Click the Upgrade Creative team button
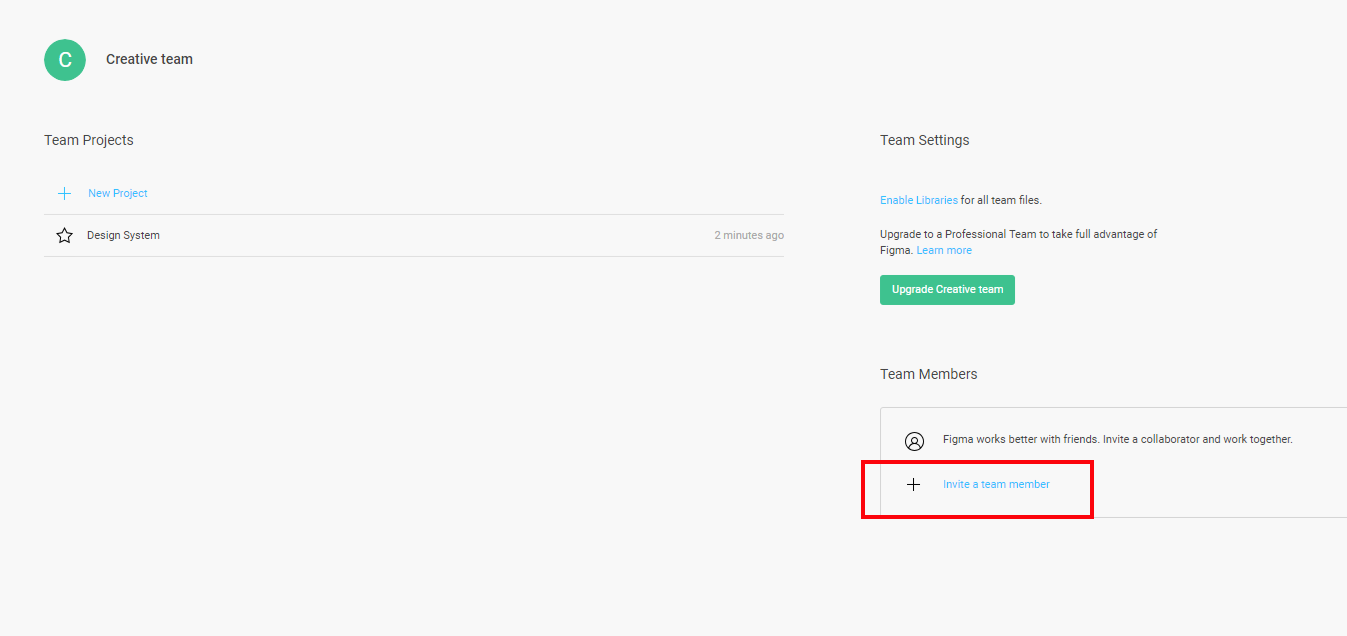 coord(947,290)
